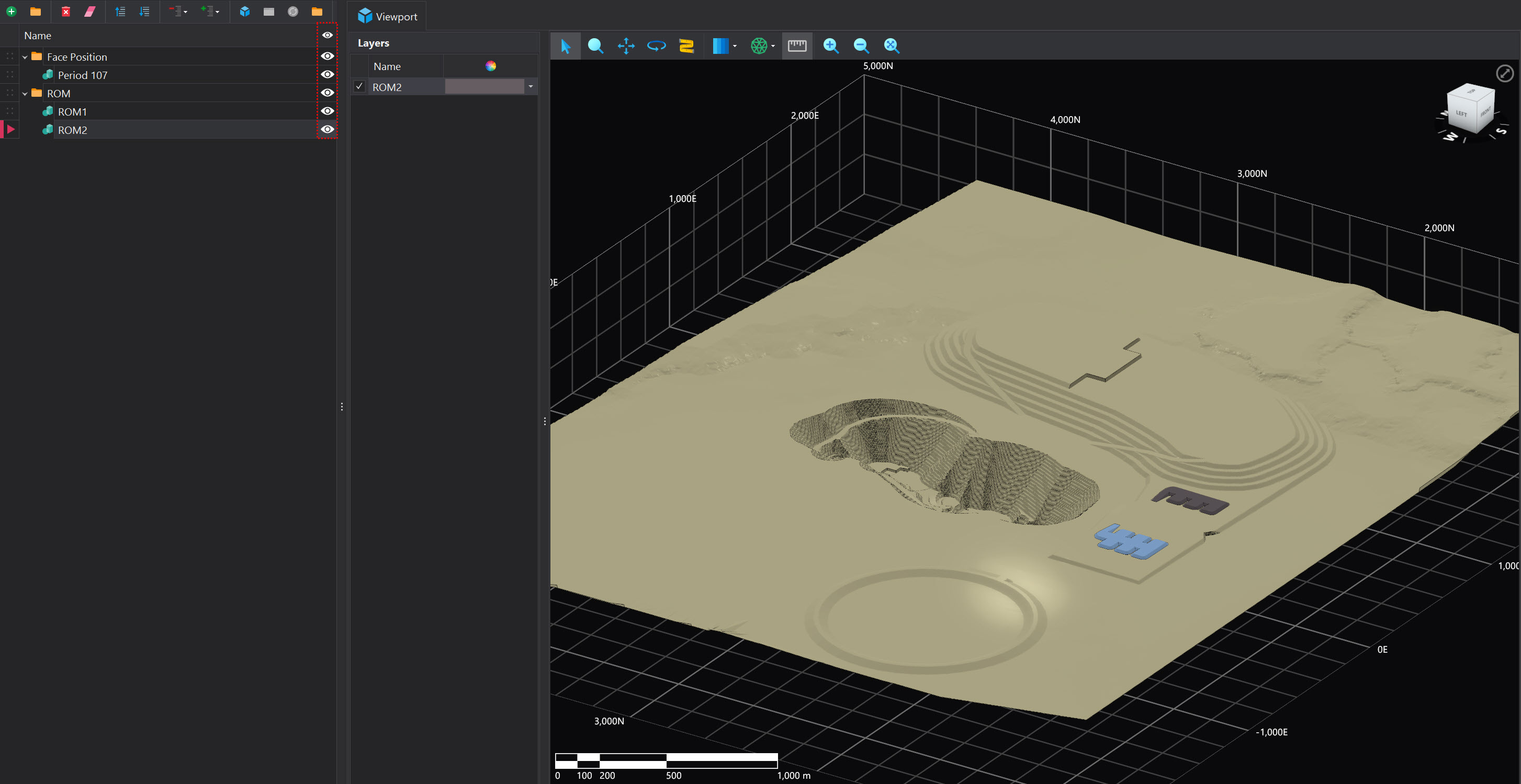Toggle visibility of Period 107
Image resolution: width=1521 pixels, height=784 pixels.
click(x=327, y=74)
